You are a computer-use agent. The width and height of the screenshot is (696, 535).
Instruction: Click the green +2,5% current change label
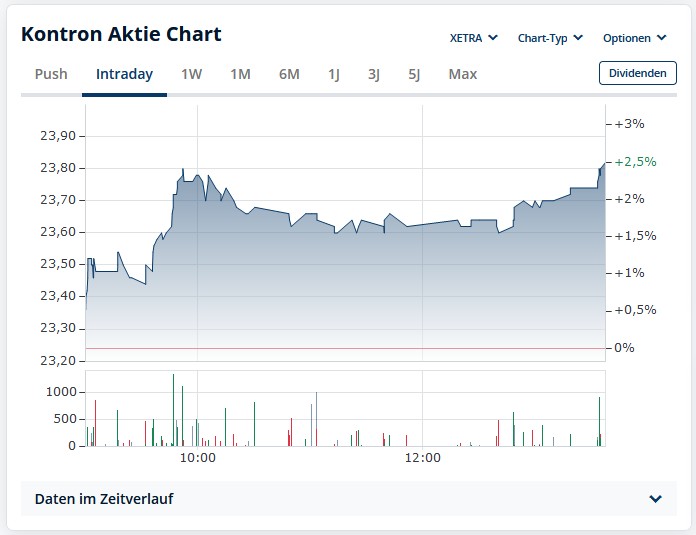pyautogui.click(x=636, y=161)
